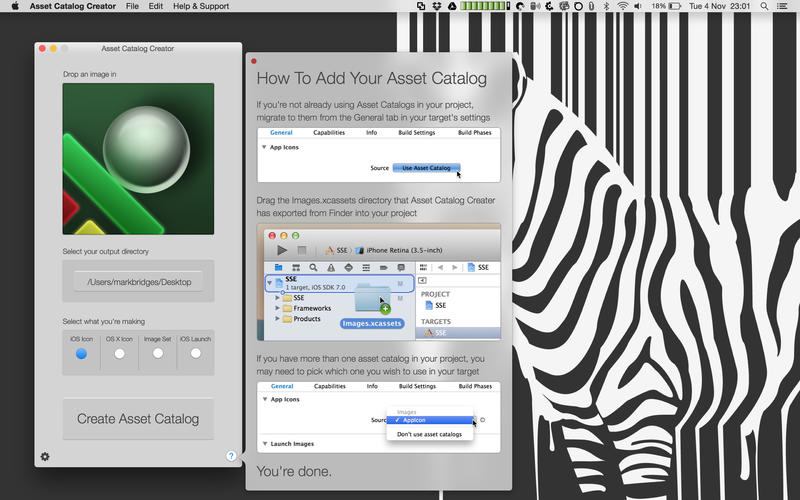Click the /Users/markbridges/Desktop output directory button

pyautogui.click(x=138, y=282)
